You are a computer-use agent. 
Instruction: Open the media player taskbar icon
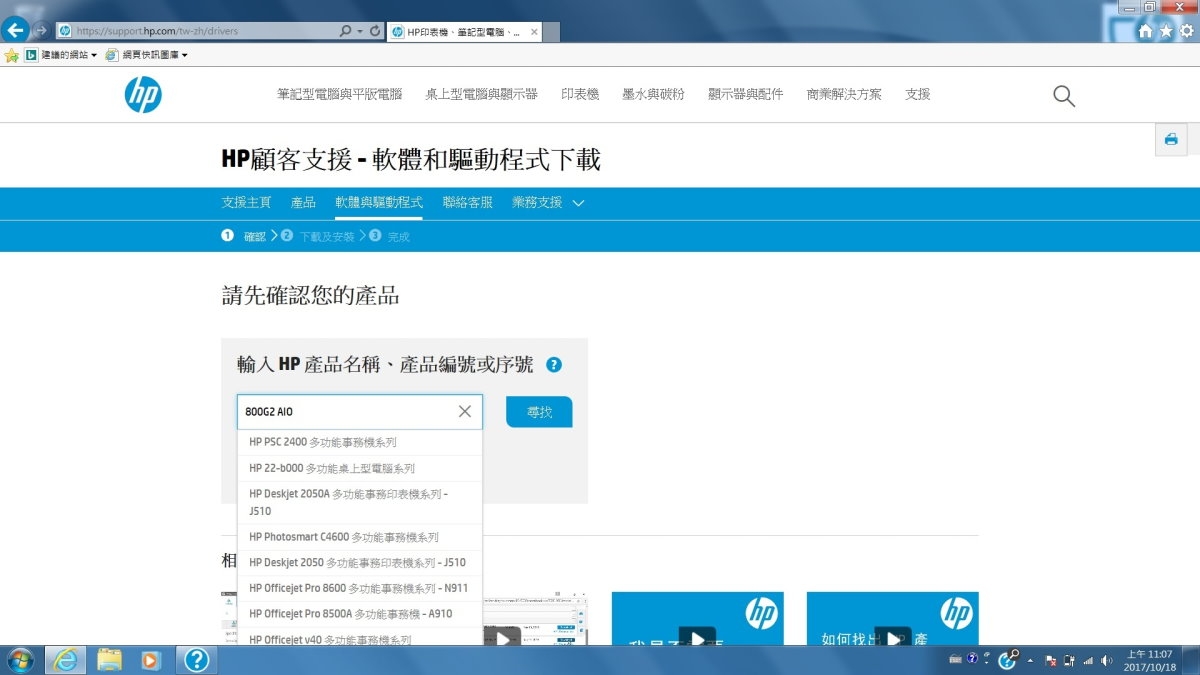click(x=152, y=660)
